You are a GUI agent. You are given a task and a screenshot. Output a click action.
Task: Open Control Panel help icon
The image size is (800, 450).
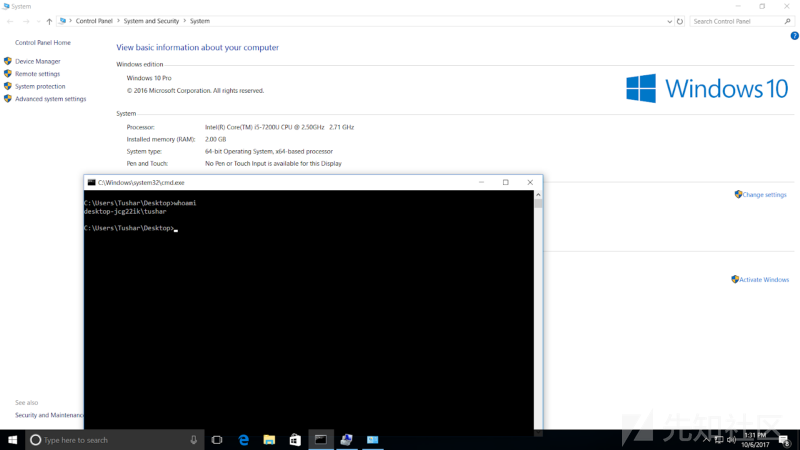pos(794,36)
